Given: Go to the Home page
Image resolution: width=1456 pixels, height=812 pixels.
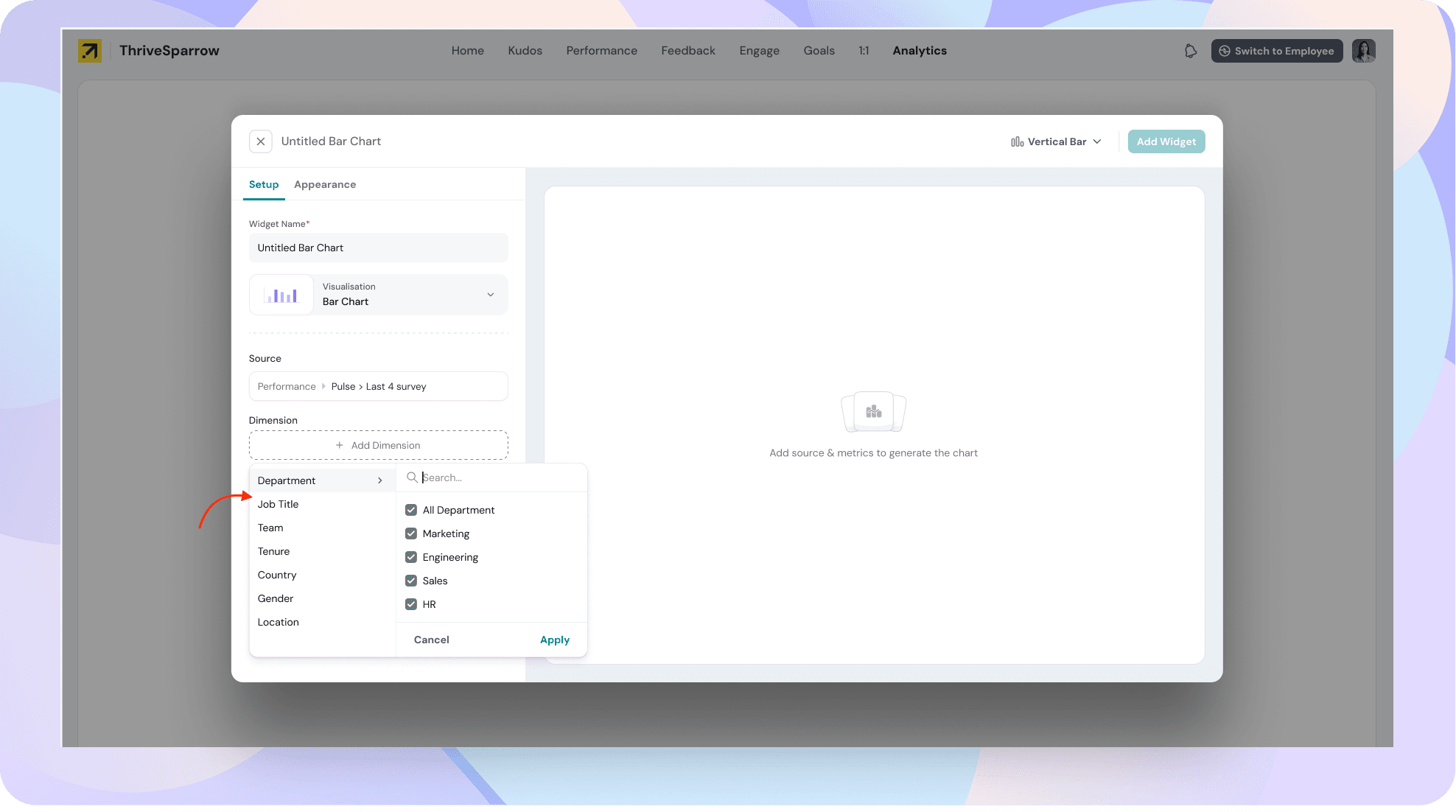Looking at the screenshot, I should click(468, 51).
